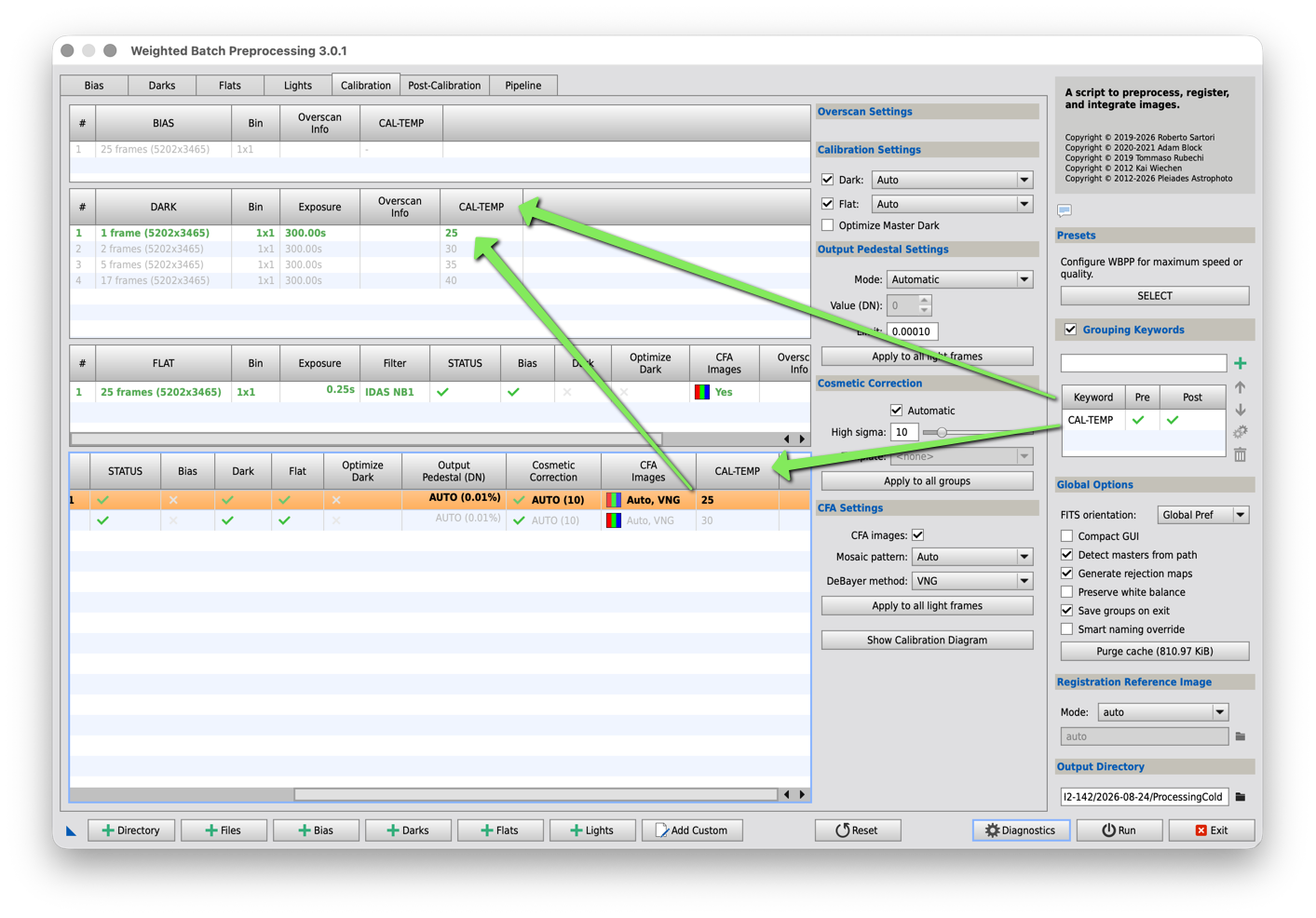Click lights table horizontal scrollbar
This screenshot has height=918, width=1316.
click(x=536, y=794)
